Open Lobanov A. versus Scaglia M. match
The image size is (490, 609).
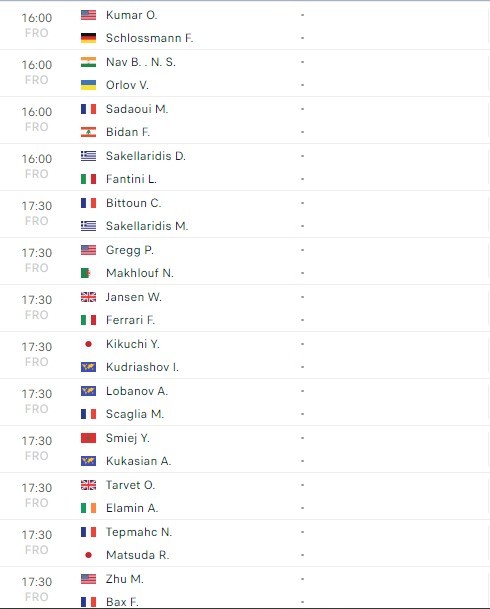(x=245, y=402)
